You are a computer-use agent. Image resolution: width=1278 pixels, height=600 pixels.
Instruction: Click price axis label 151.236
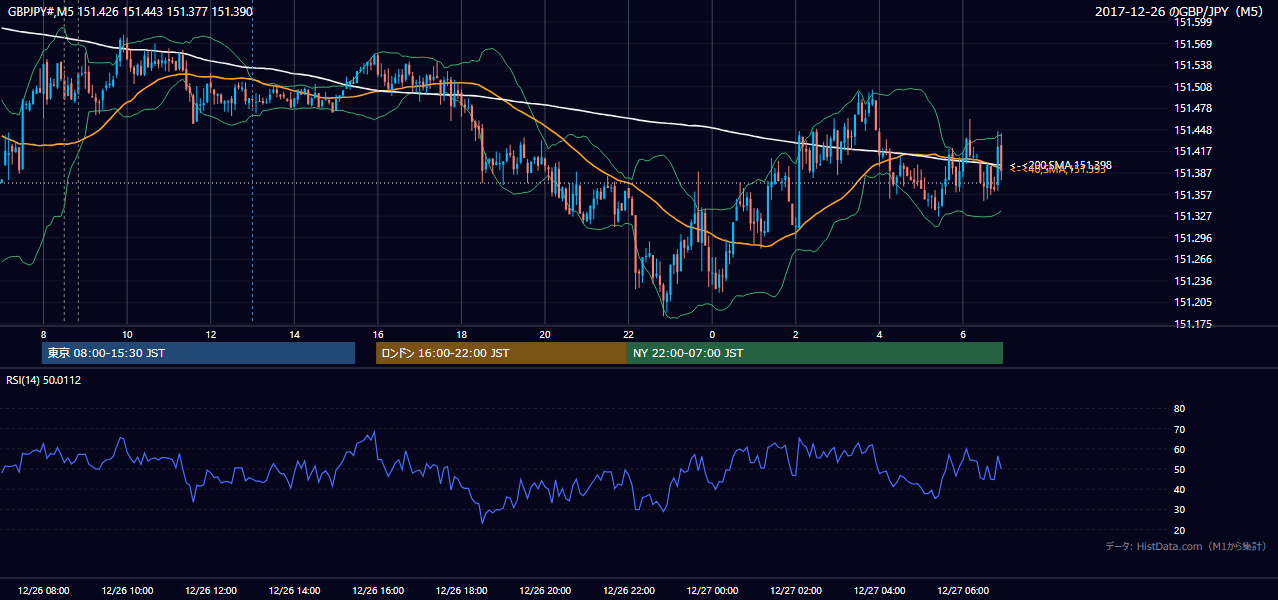1193,281
